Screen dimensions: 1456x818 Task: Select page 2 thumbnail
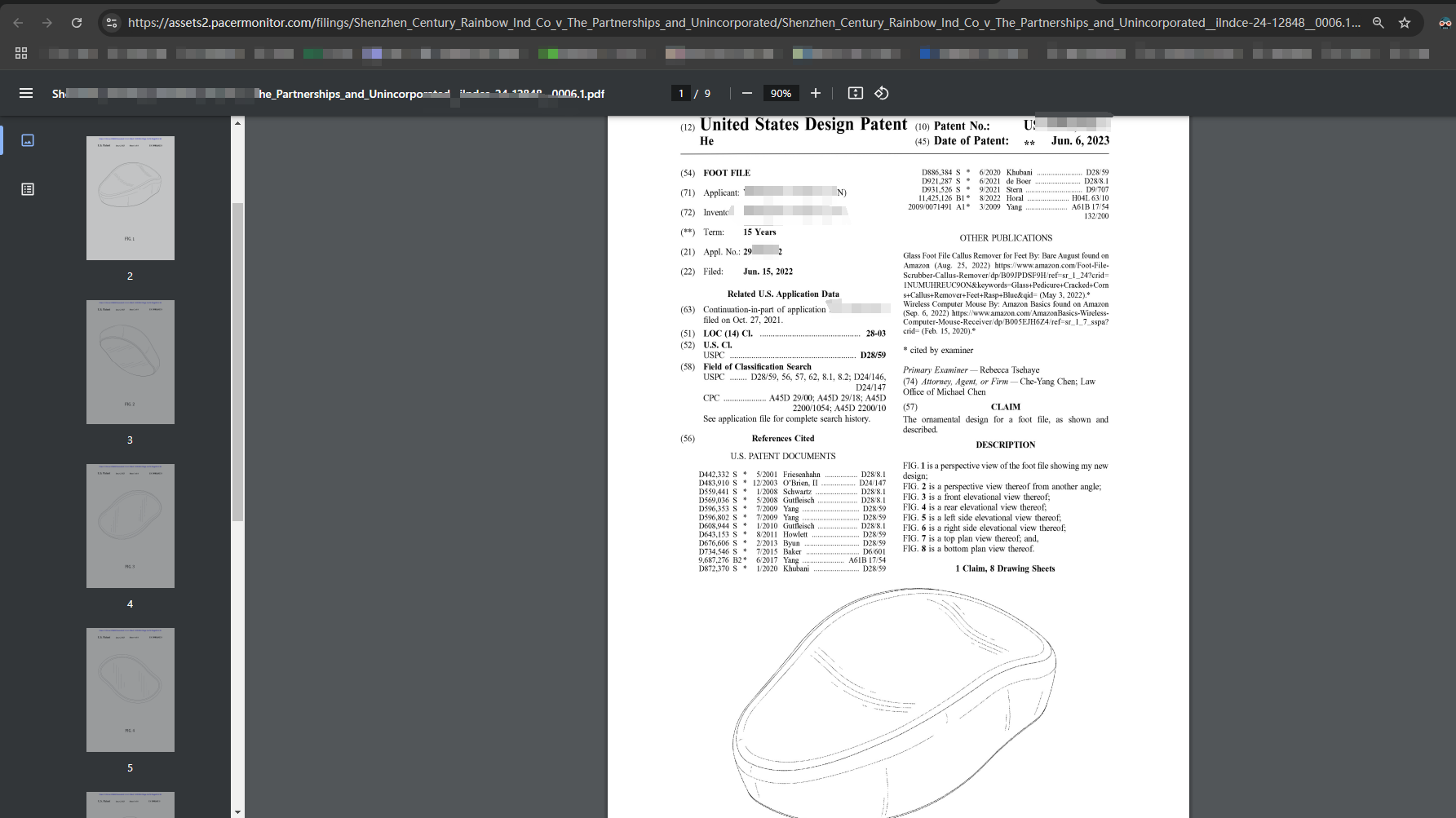(131, 198)
